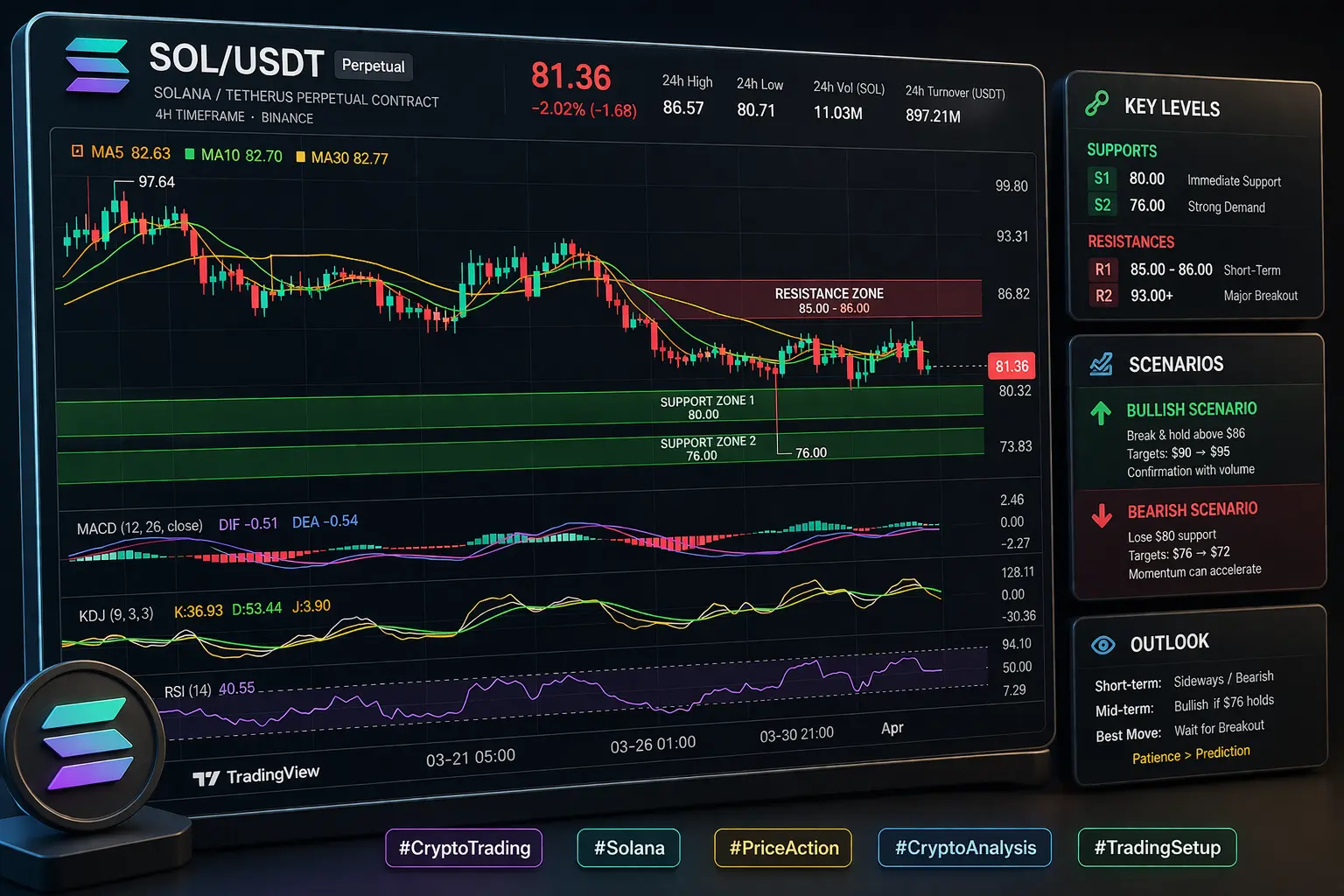Click the red down arrow for Bearish Scenario
1344x896 pixels.
(x=1102, y=514)
